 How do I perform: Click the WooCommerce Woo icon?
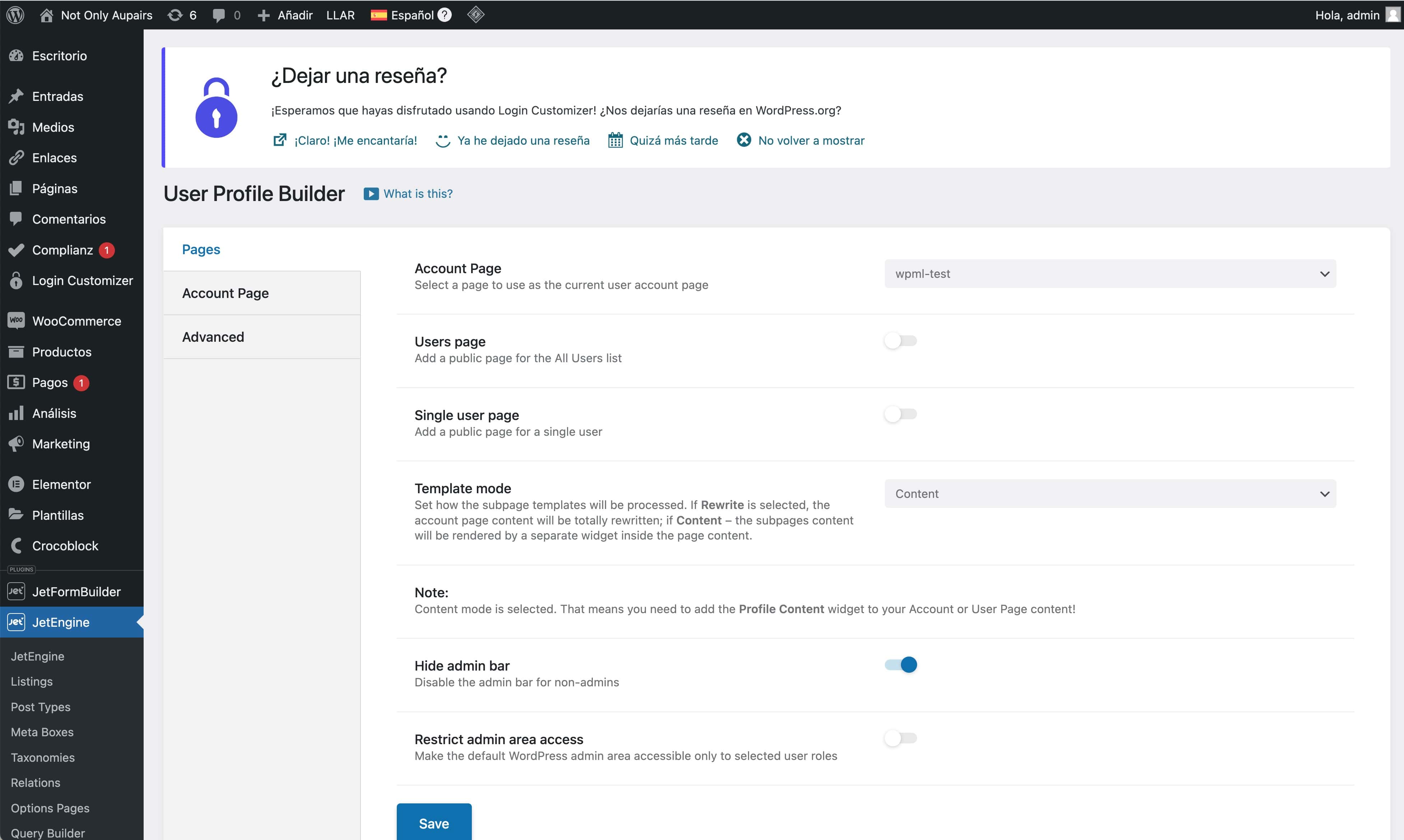pos(17,320)
